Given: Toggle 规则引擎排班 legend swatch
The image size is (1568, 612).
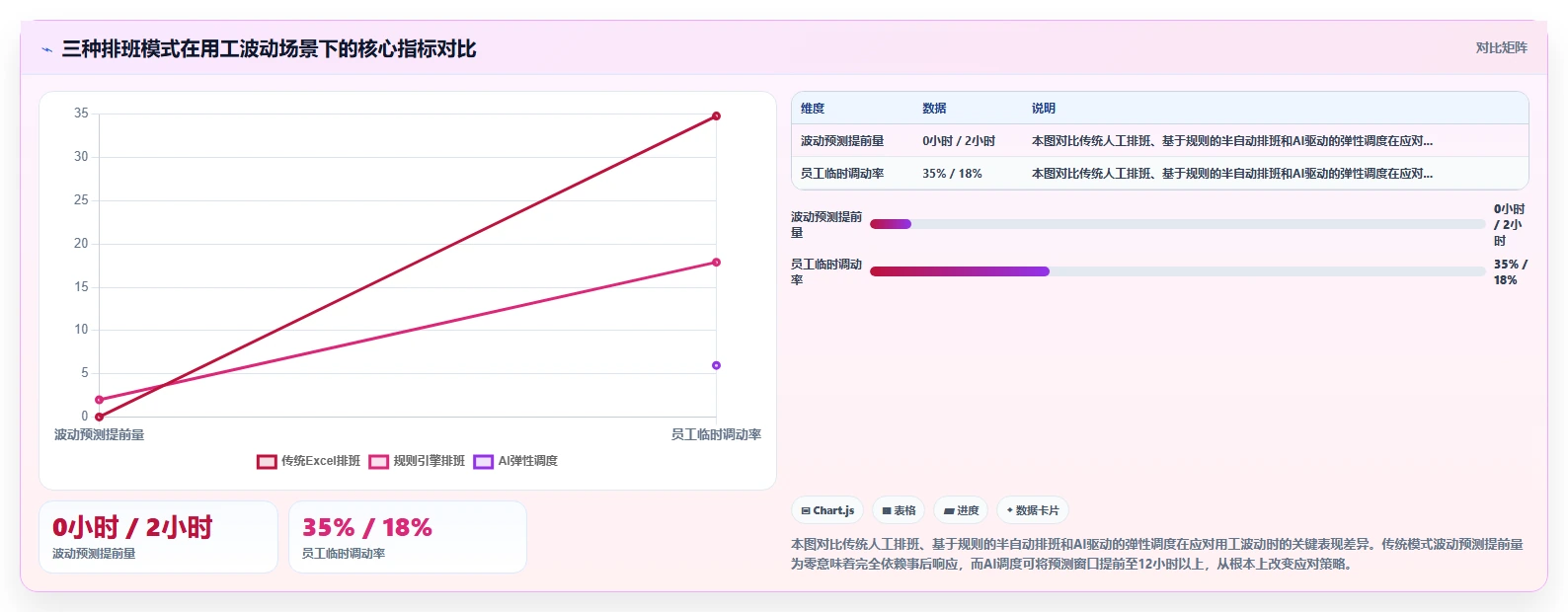Looking at the screenshot, I should (x=378, y=461).
